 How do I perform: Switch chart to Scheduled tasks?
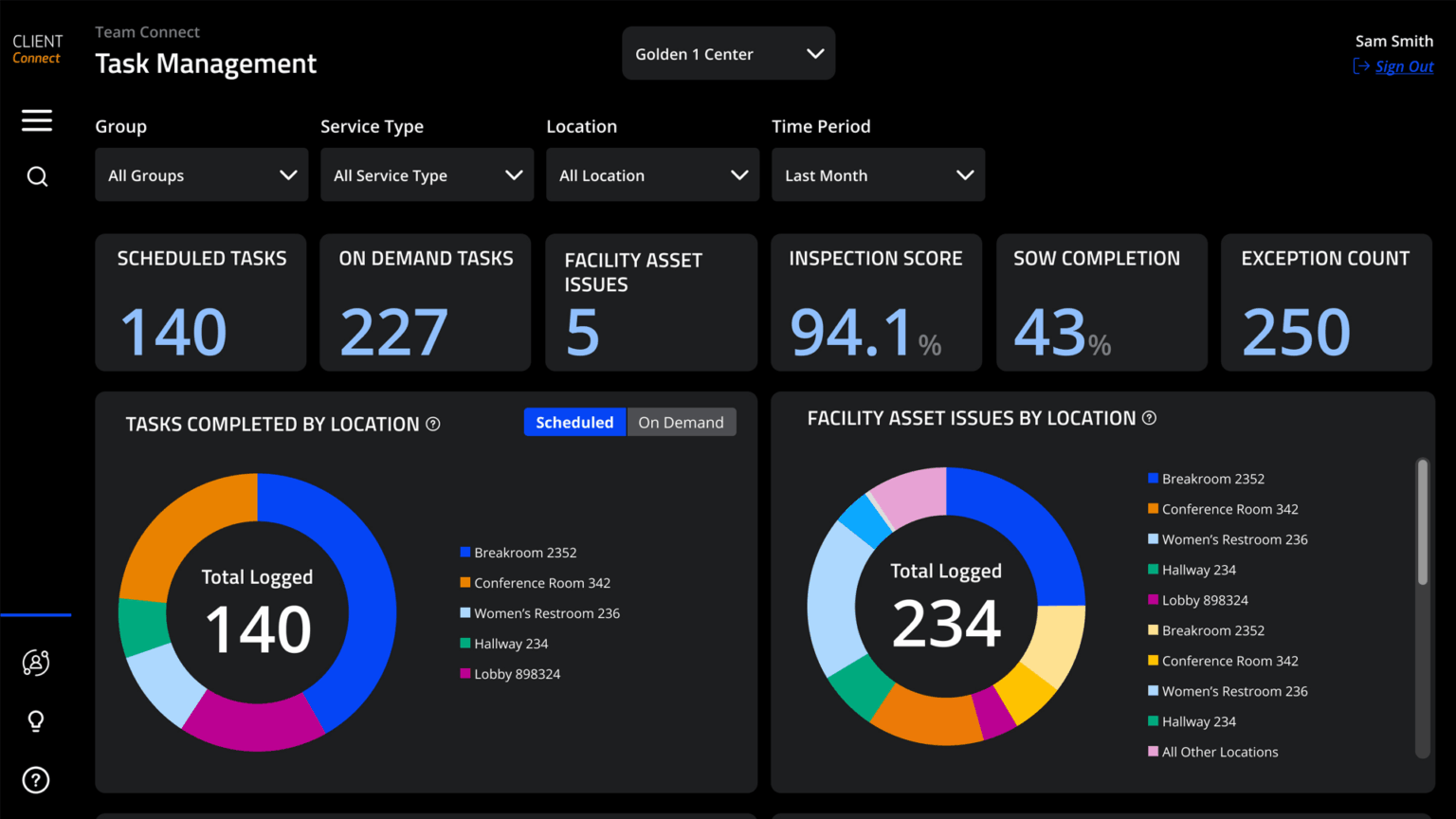pyautogui.click(x=574, y=423)
